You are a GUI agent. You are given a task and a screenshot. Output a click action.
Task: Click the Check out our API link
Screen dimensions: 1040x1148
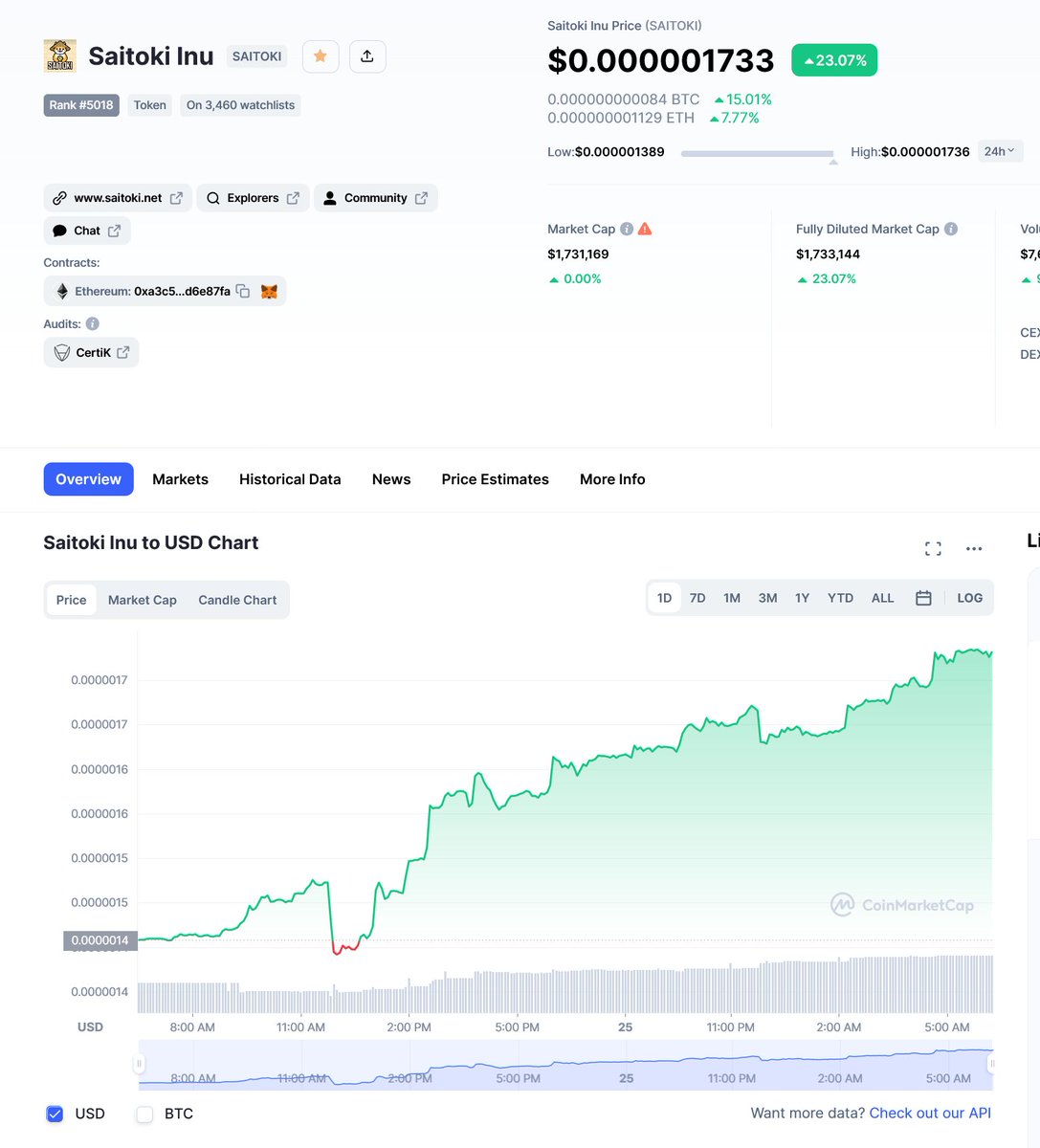point(930,1113)
